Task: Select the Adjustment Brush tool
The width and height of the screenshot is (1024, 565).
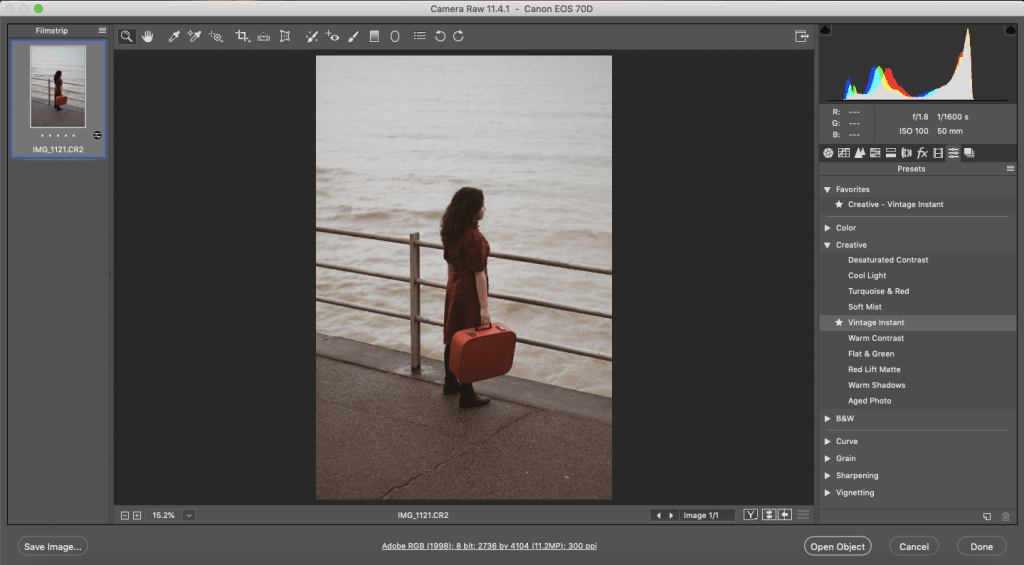Action: [353, 36]
